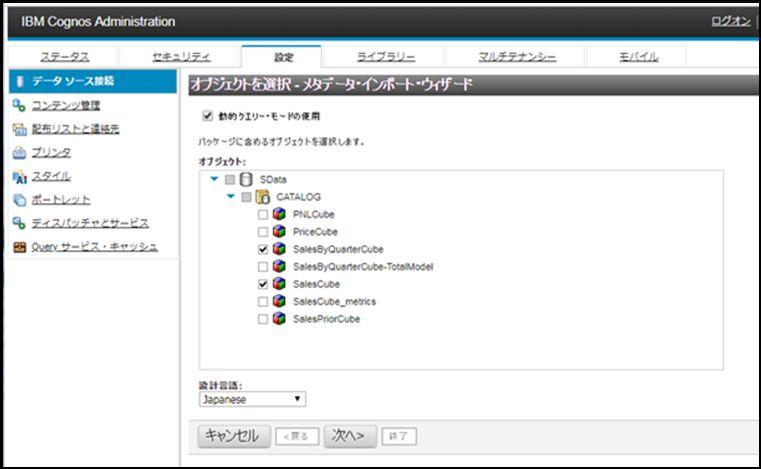Check the SalesByQuarterCube-TotalModel checkbox
The height and width of the screenshot is (469, 761).
point(263,267)
